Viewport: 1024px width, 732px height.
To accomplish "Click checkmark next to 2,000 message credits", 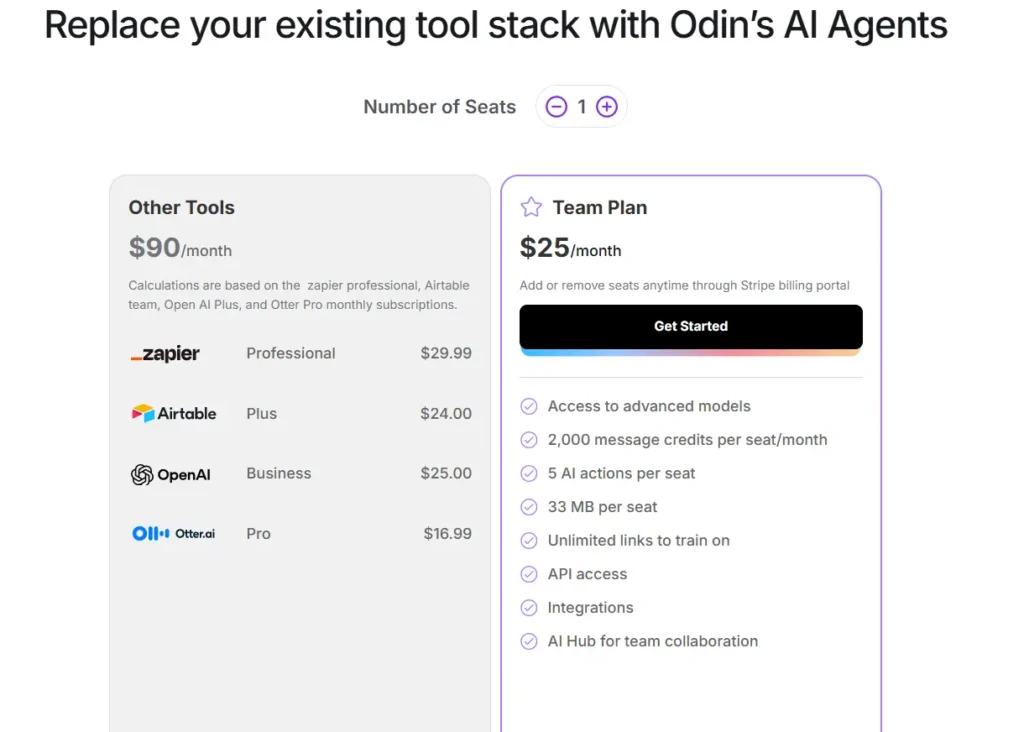I will pos(529,440).
